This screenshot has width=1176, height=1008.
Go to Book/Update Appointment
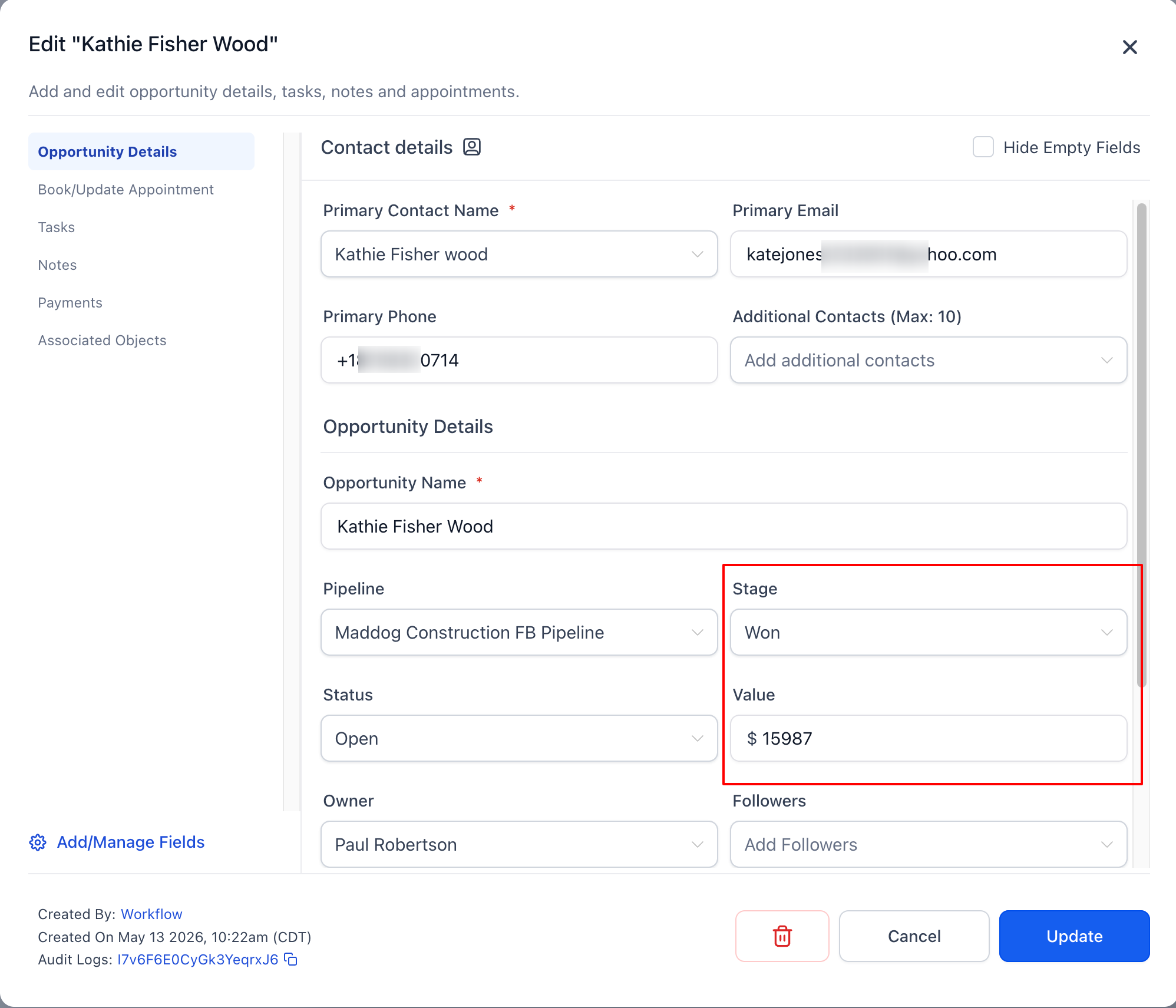click(x=125, y=190)
